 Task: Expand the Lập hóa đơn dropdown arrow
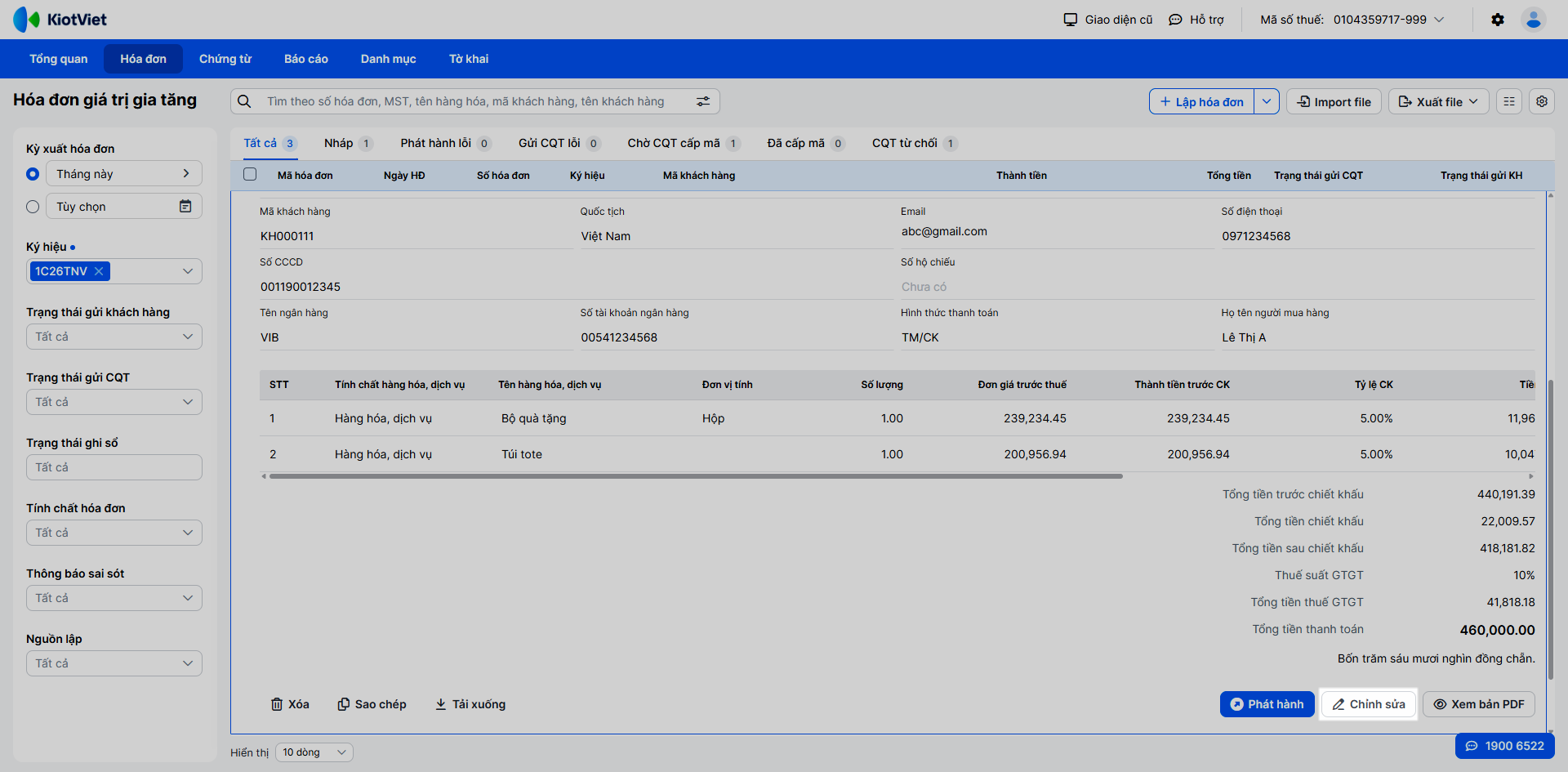point(1267,101)
